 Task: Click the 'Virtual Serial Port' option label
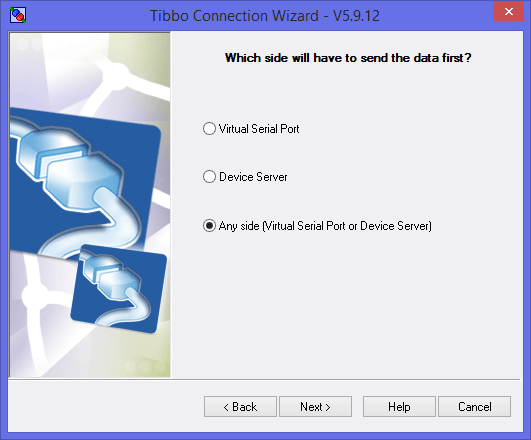coord(259,129)
